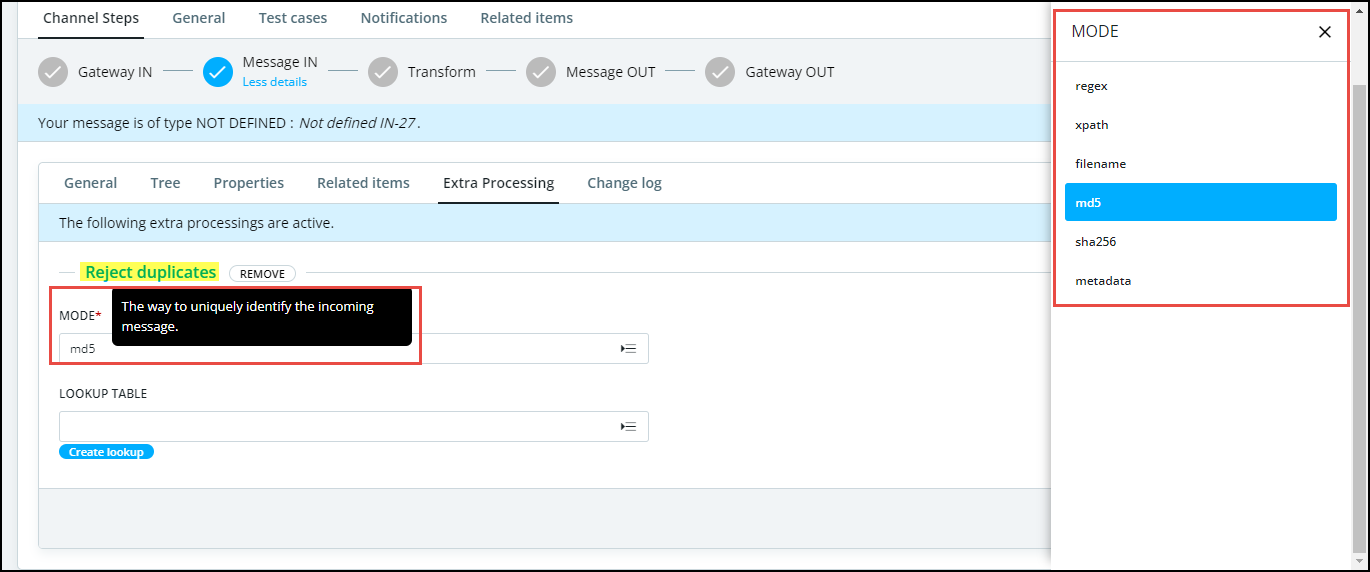Click the Transform step check icon
The height and width of the screenshot is (572, 1370).
[383, 72]
